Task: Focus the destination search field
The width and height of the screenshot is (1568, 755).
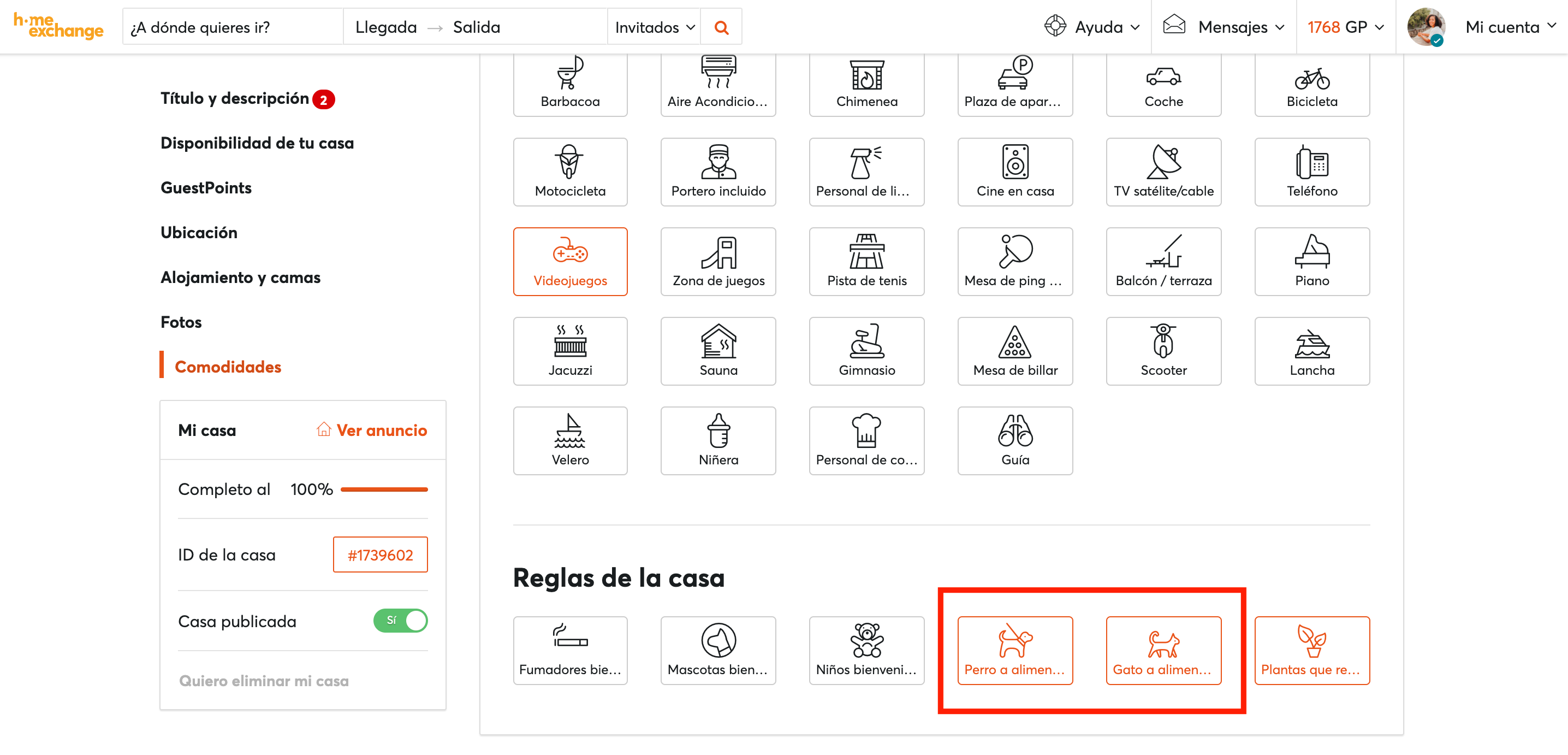Action: (x=231, y=27)
